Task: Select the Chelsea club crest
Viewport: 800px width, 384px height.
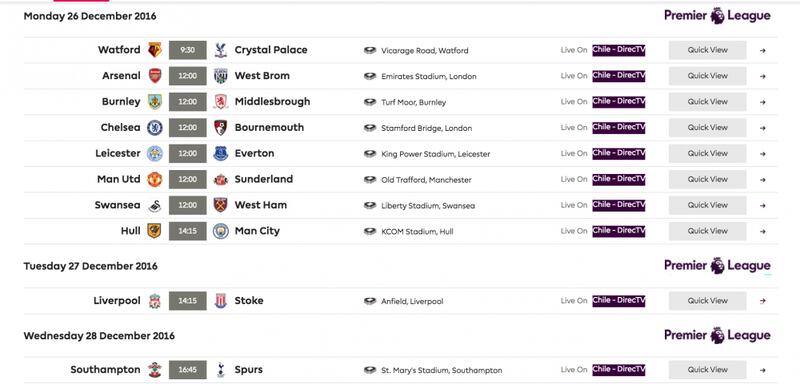Action: coord(155,127)
